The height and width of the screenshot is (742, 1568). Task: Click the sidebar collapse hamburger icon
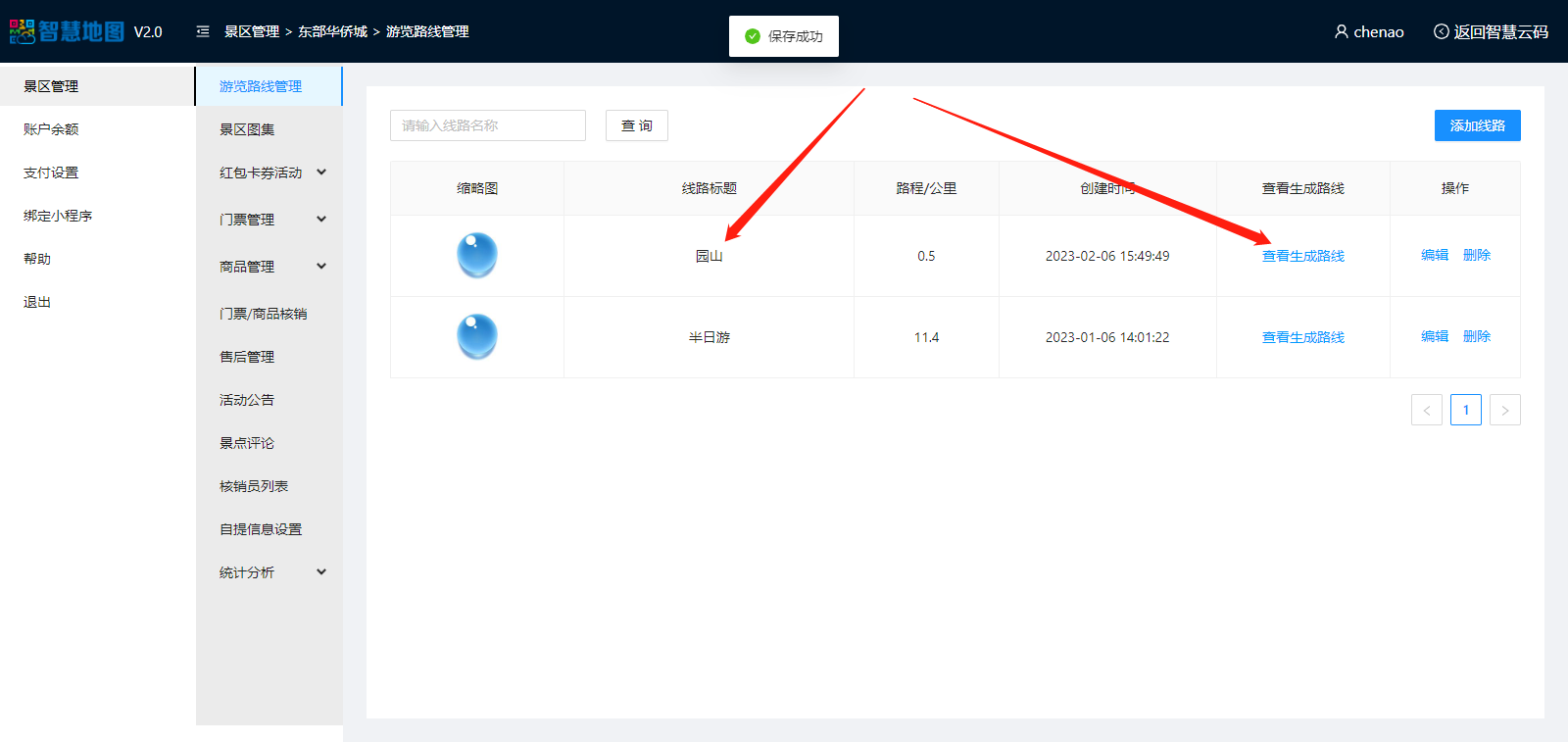click(203, 31)
